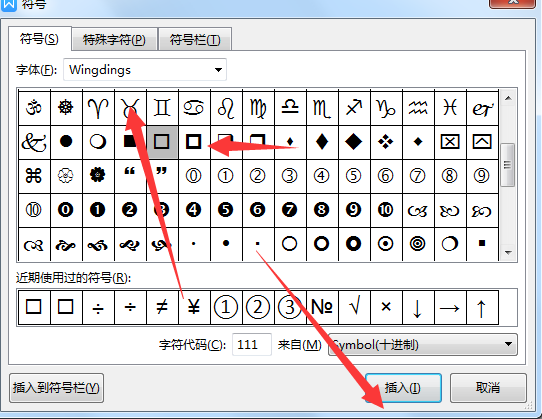This screenshot has width=542, height=419.
Task: Choose the command key ⌘ symbol
Action: 34,176
